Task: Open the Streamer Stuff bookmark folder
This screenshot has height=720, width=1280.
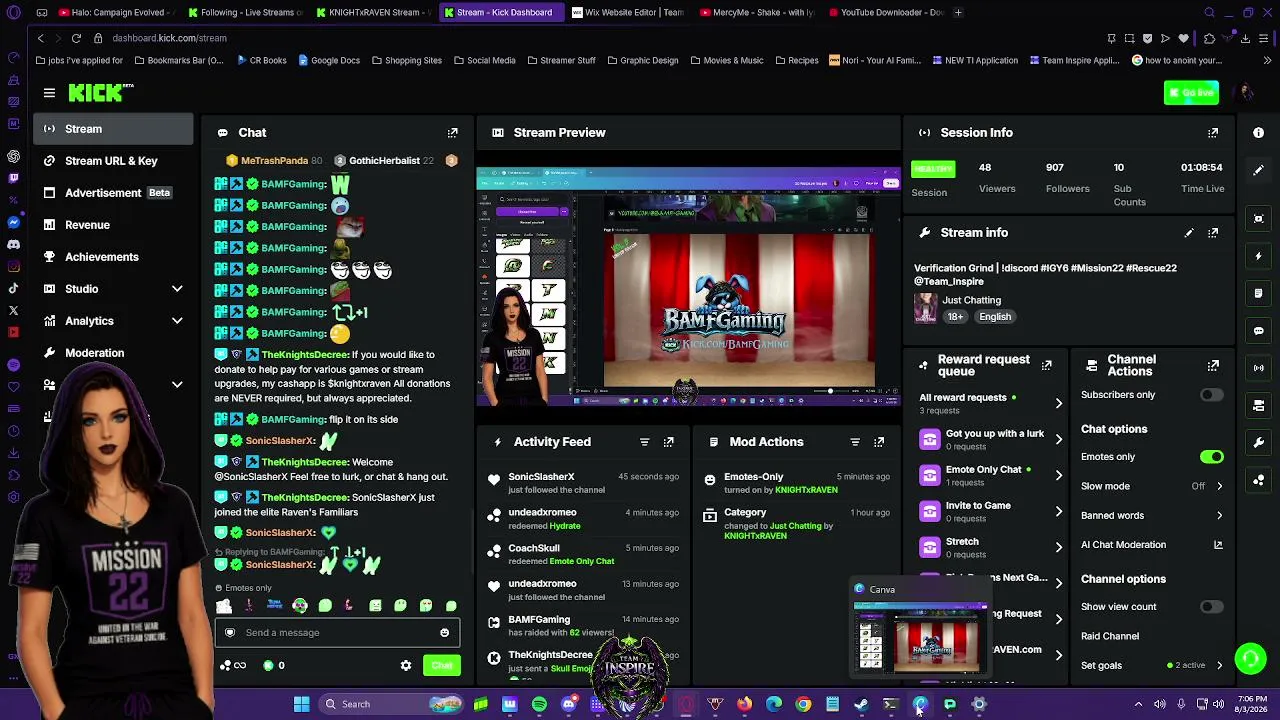Action: click(x=560, y=60)
